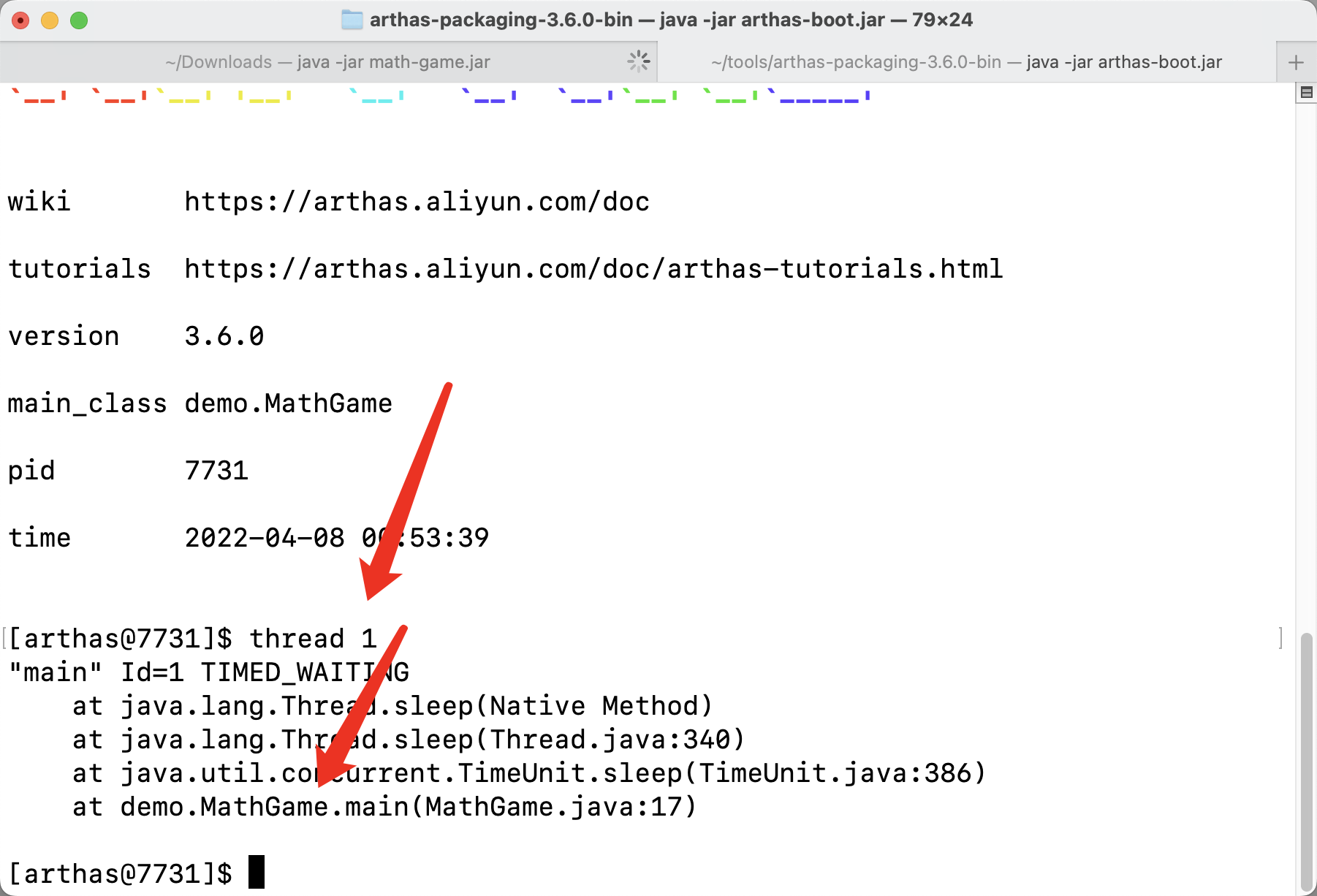Click the busy spinner on math-game tab

(639, 61)
